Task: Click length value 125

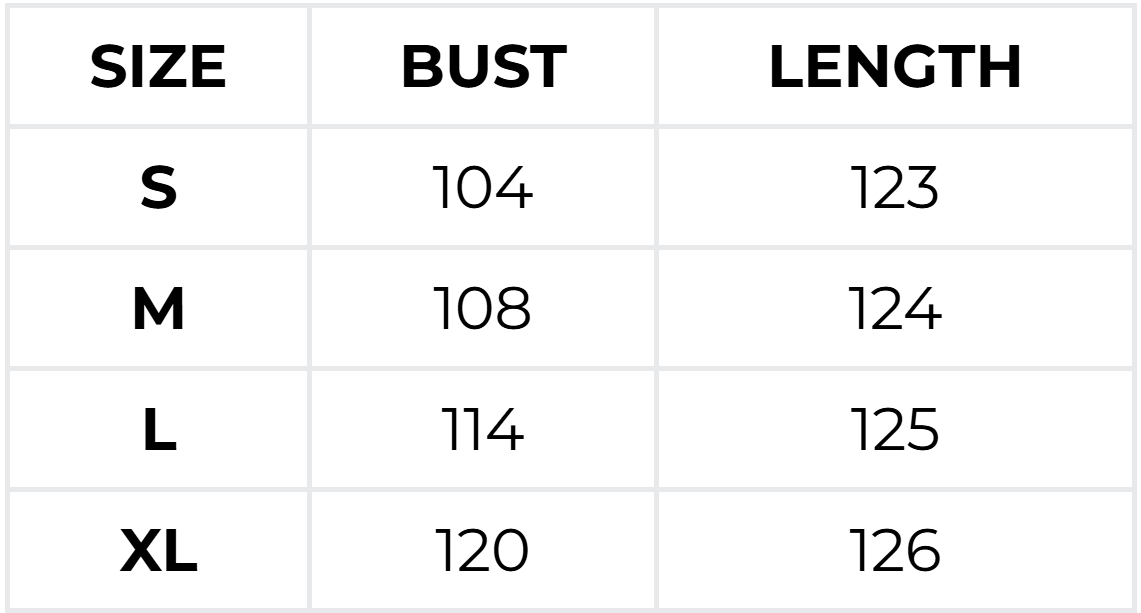Action: coord(895,431)
